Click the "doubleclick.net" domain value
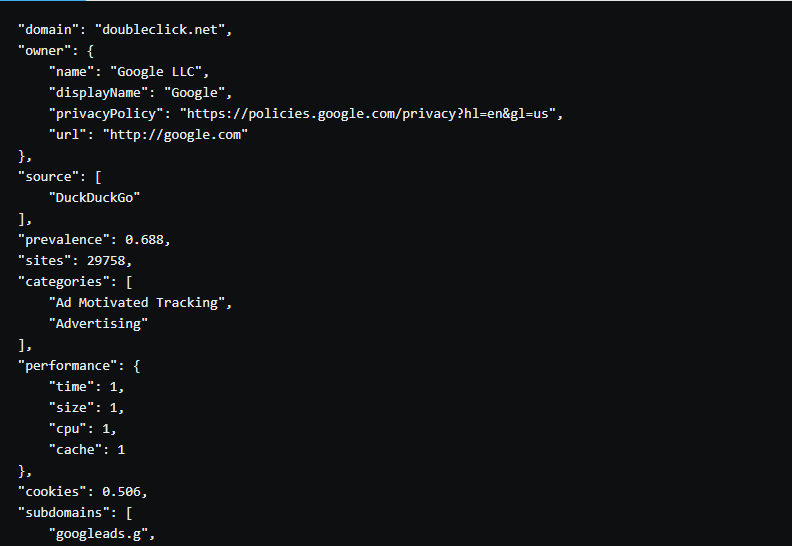792x546 pixels. (x=160, y=30)
